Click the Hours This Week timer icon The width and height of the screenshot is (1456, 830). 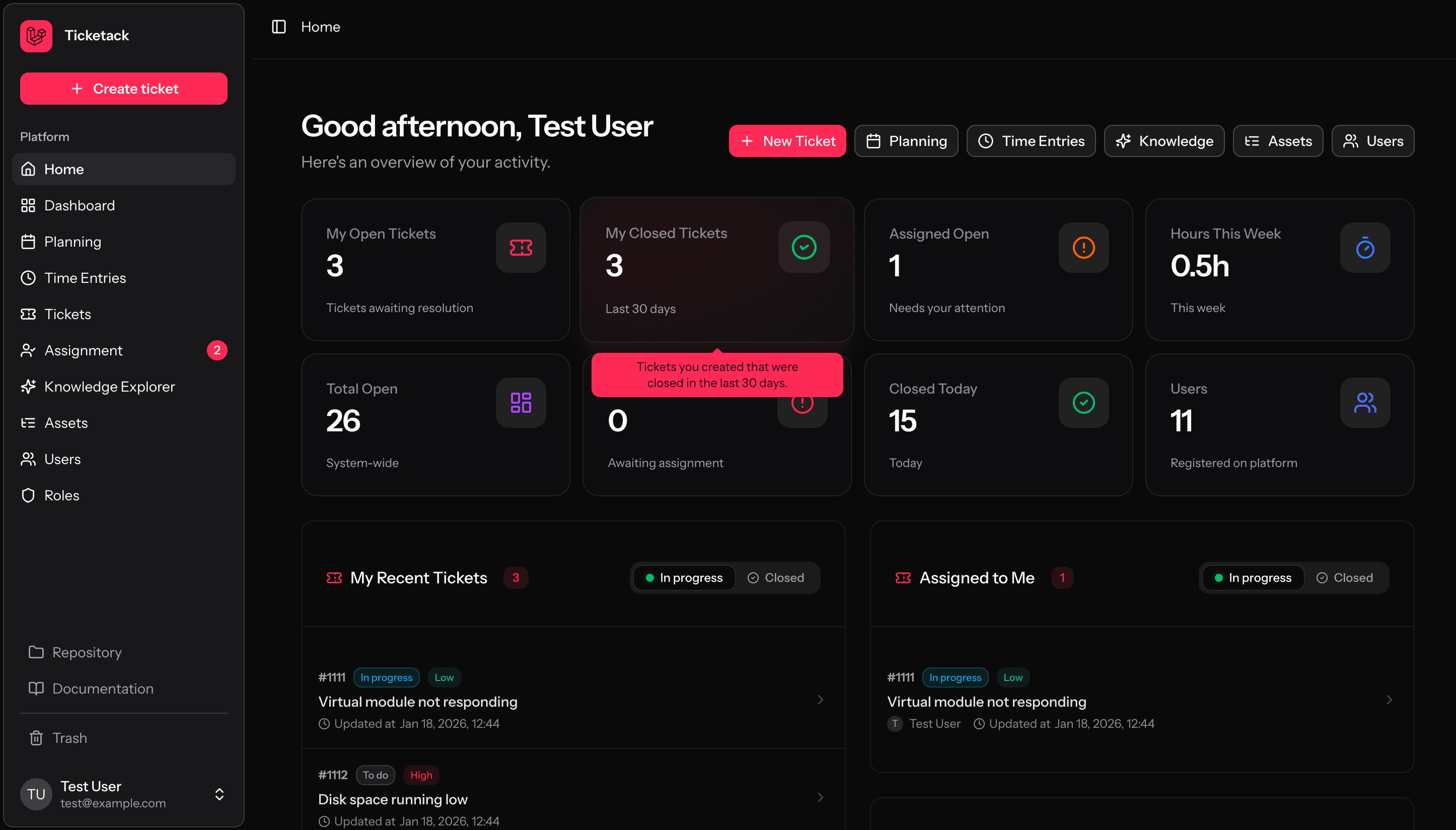pos(1365,248)
